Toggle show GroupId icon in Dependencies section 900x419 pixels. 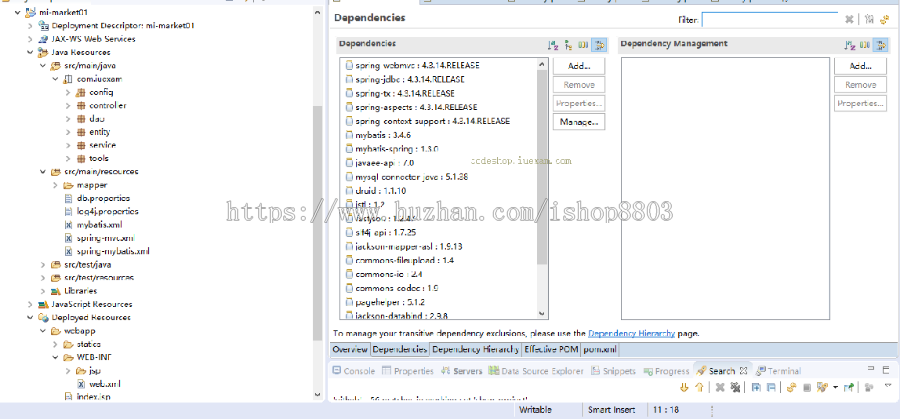pyautogui.click(x=583, y=45)
